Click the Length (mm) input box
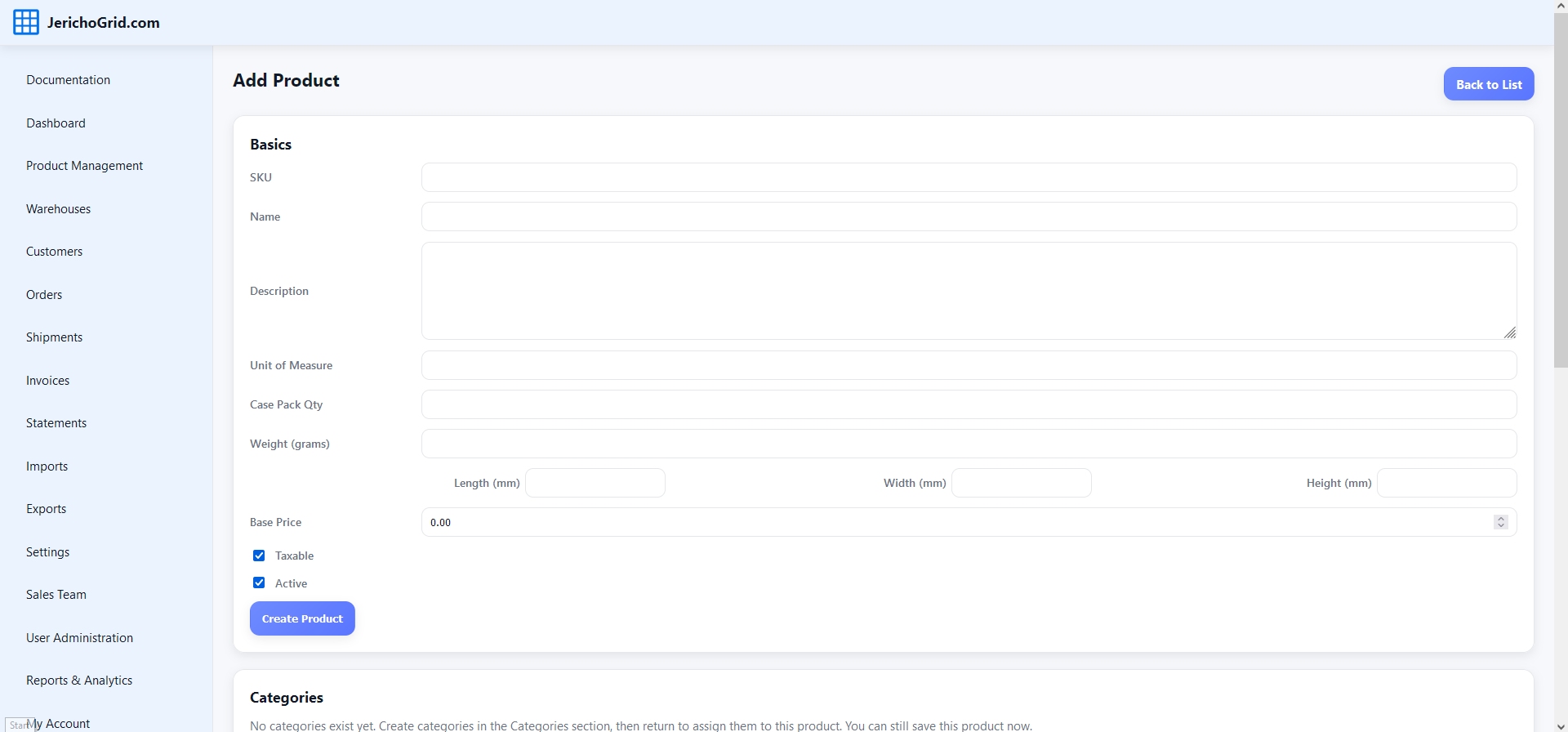The image size is (1568, 732). [595, 483]
